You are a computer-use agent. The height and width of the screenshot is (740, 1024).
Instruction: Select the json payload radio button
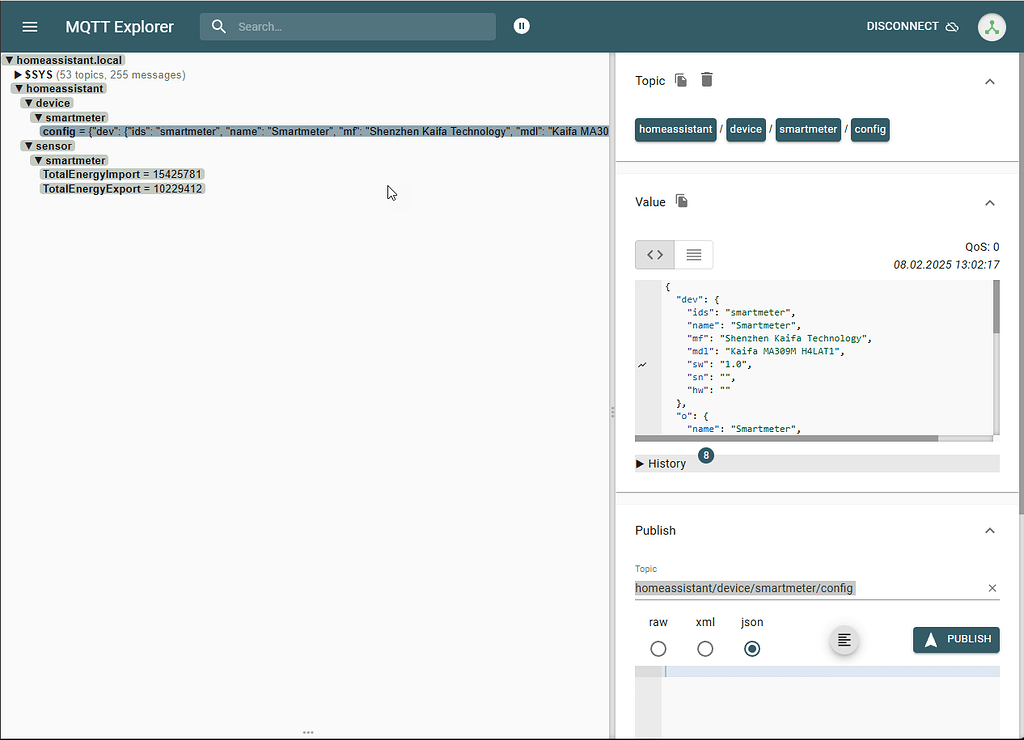point(751,648)
